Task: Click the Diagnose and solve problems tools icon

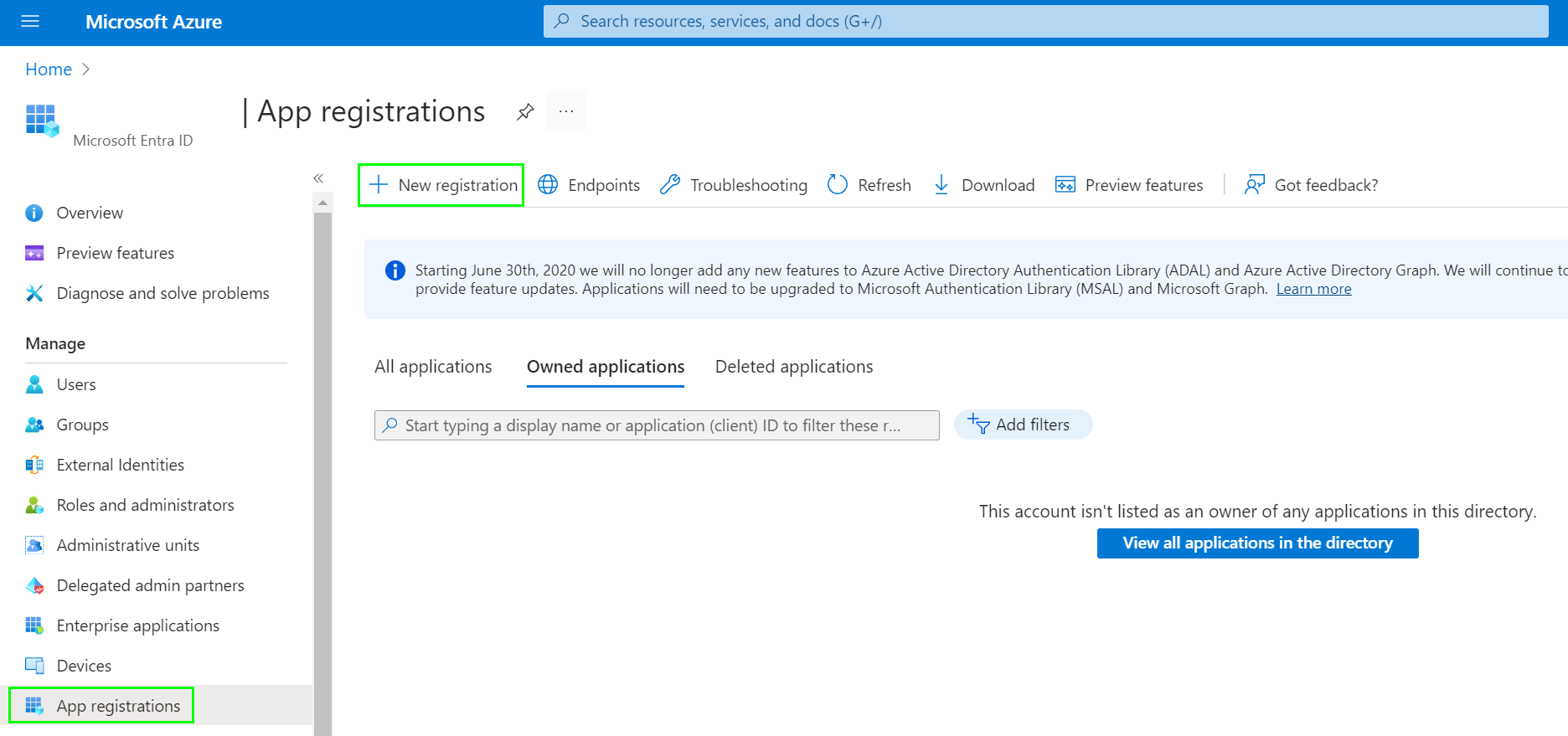Action: click(x=34, y=293)
